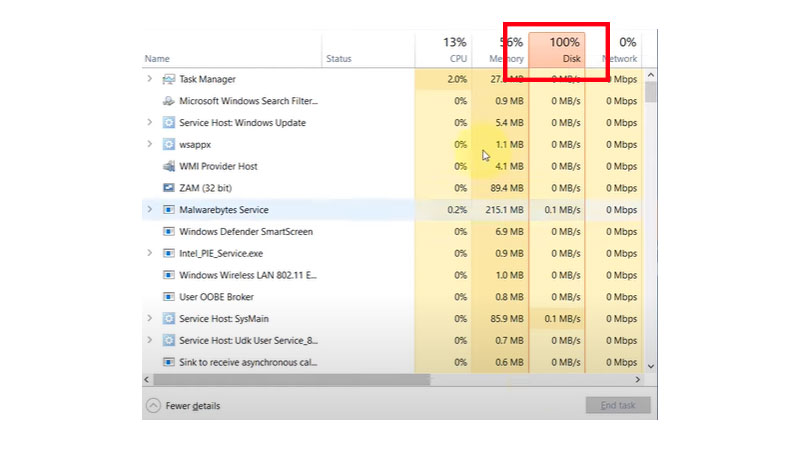800x450 pixels.
Task: Select the Service Host: SysMain name
Action: pyautogui.click(x=223, y=319)
